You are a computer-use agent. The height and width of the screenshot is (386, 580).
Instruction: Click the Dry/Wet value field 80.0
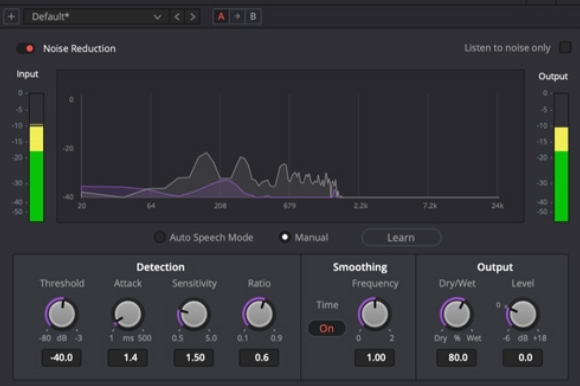(456, 358)
